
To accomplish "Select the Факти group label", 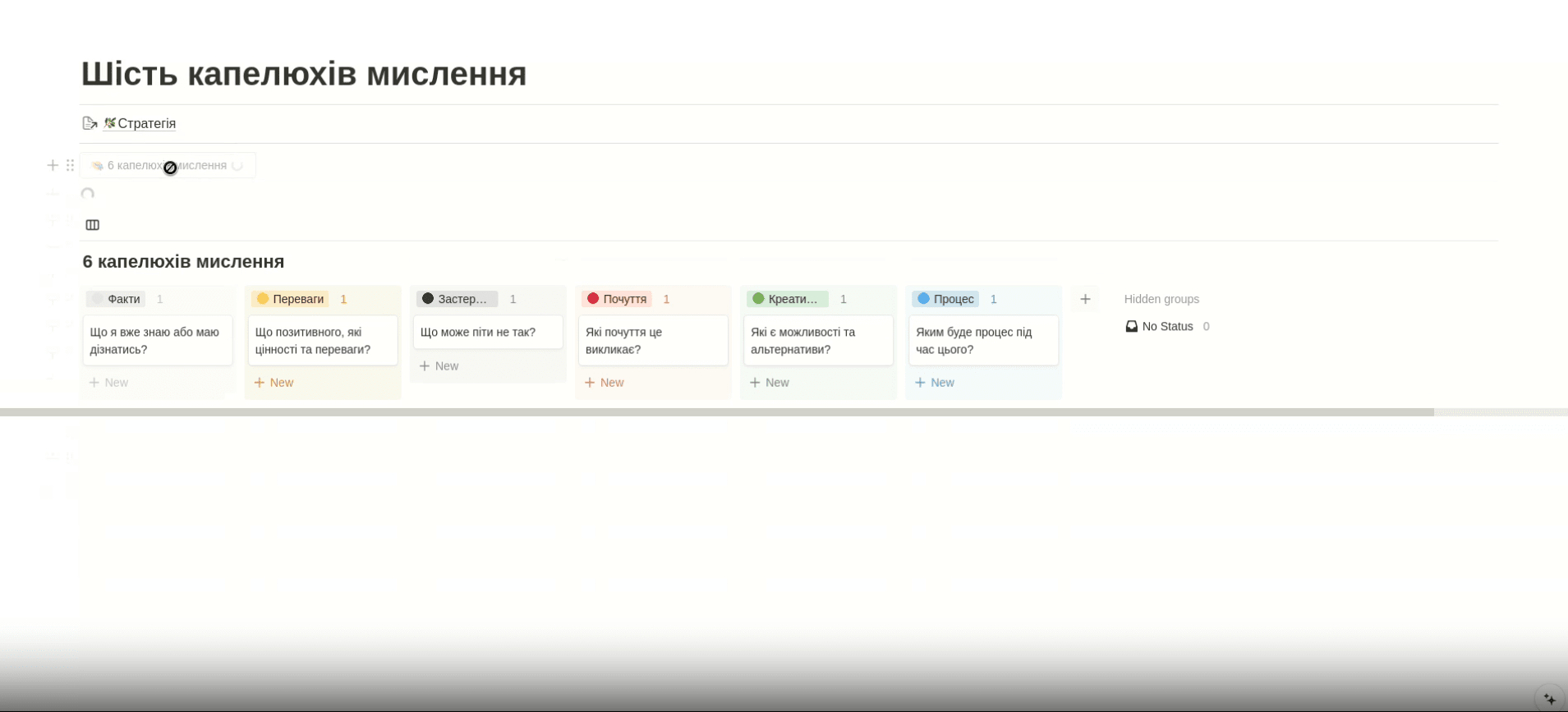I will (116, 299).
